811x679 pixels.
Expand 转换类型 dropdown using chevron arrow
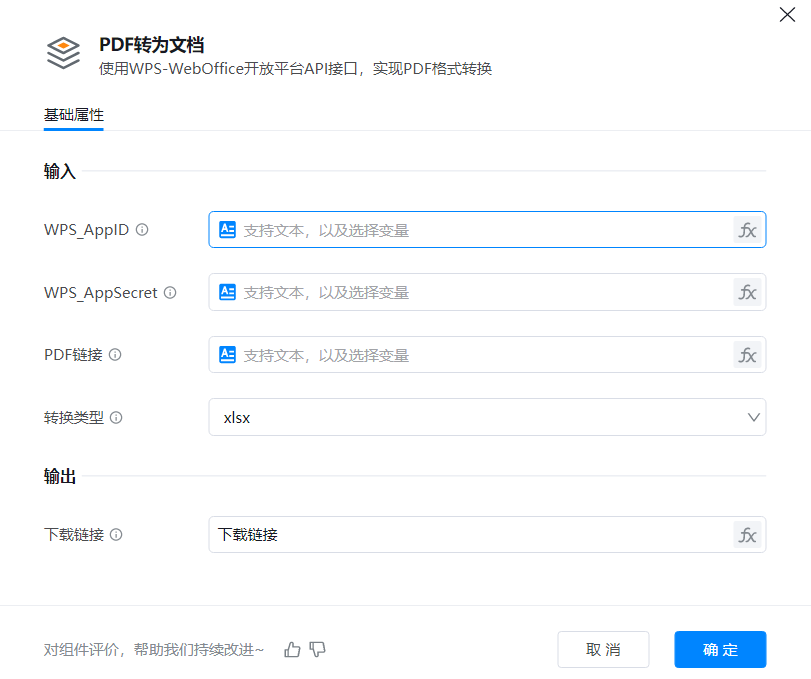pyautogui.click(x=754, y=418)
